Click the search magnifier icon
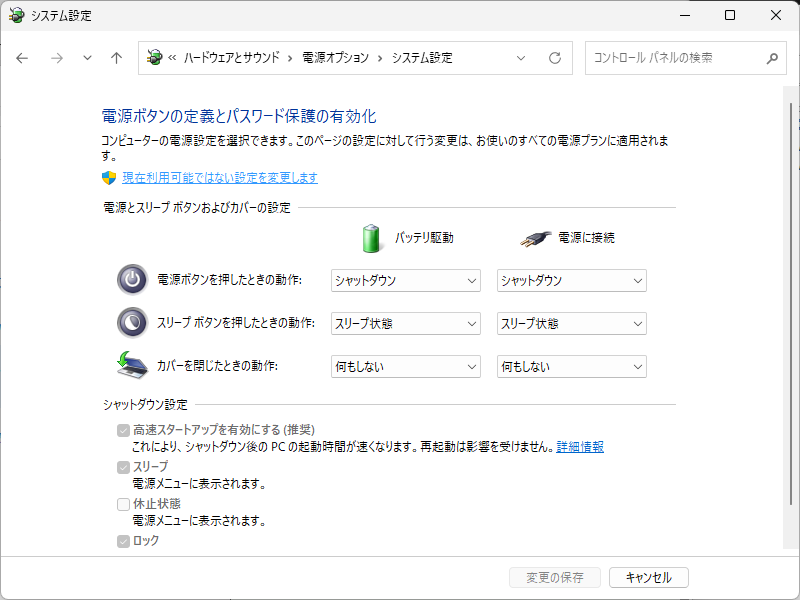The width and height of the screenshot is (800, 600). pyautogui.click(x=772, y=58)
